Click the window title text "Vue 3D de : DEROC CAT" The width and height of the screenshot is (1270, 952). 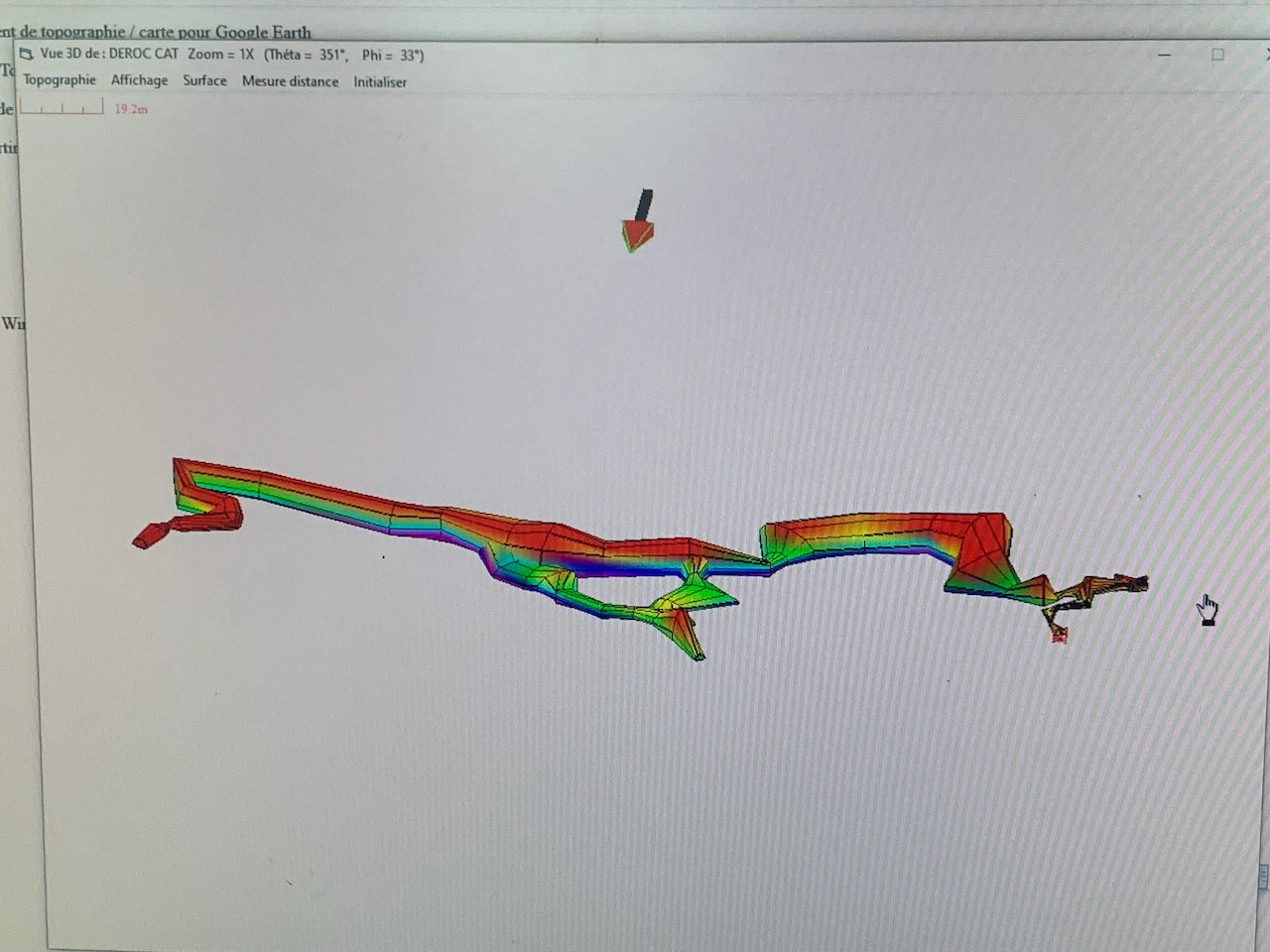pos(109,54)
